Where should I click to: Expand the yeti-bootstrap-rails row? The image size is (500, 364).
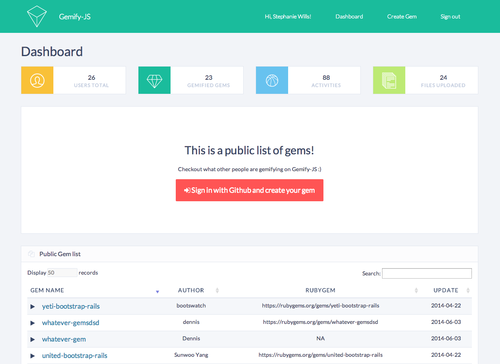[32, 306]
